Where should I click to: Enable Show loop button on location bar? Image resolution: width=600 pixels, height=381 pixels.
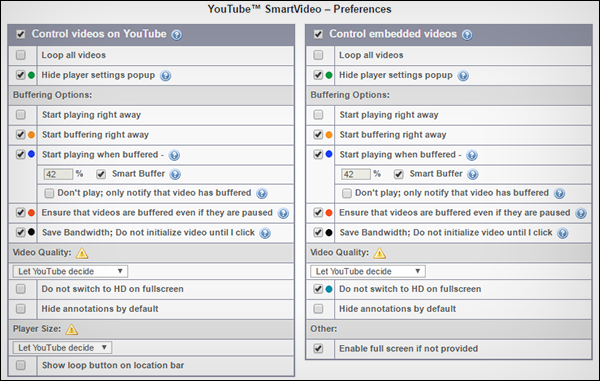(x=21, y=365)
